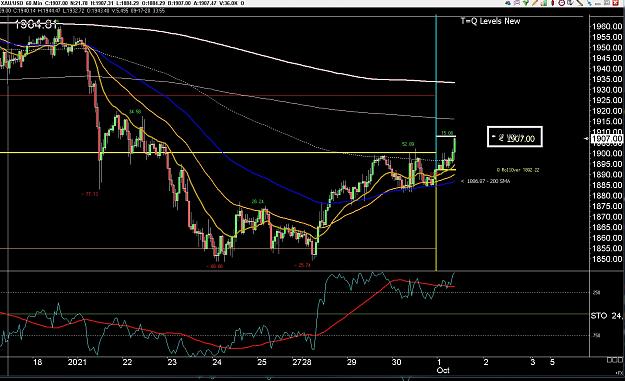Click the 25 date label on time axis
625x381 pixels.
pos(261,362)
